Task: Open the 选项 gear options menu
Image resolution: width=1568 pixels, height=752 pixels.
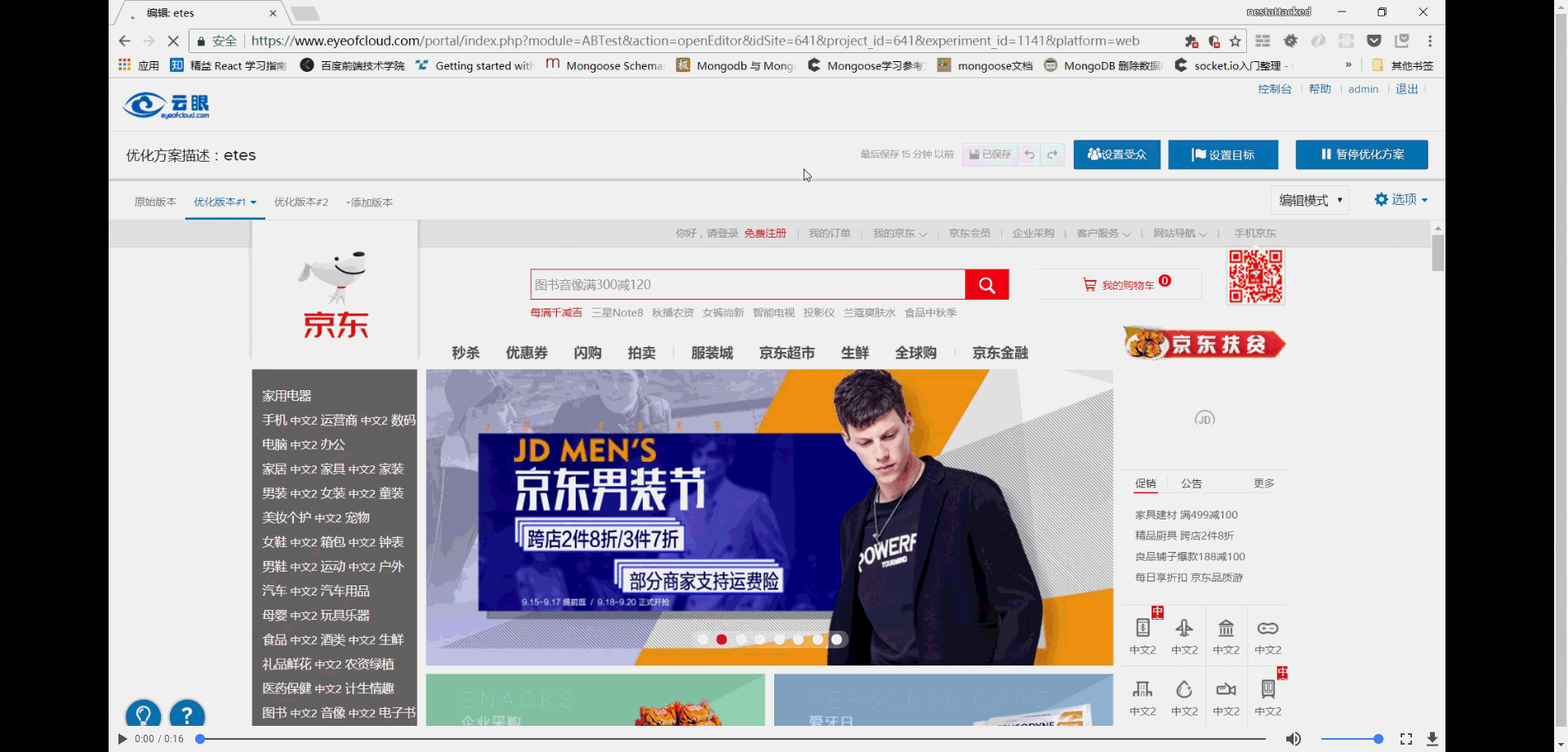Action: [1401, 199]
